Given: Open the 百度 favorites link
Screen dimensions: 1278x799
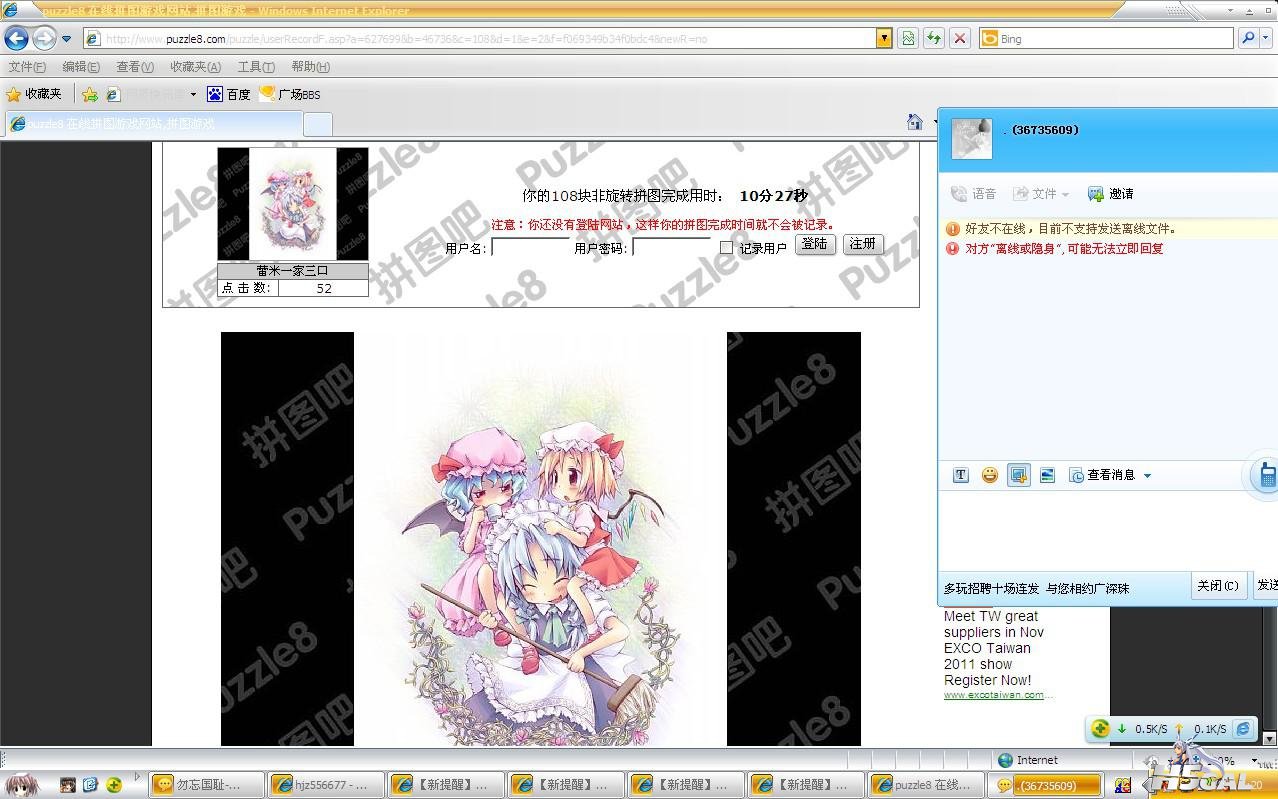Looking at the screenshot, I should click(229, 94).
